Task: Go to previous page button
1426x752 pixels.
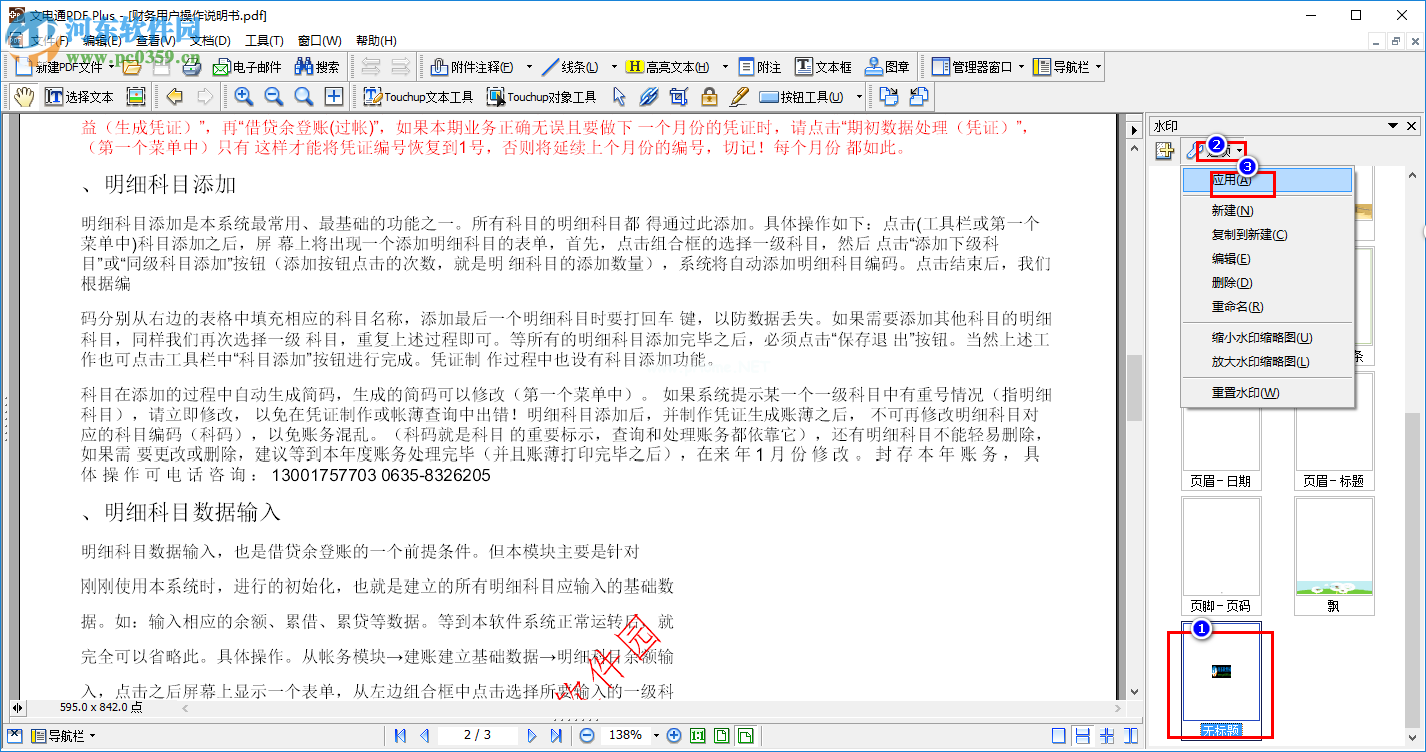Action: point(424,736)
